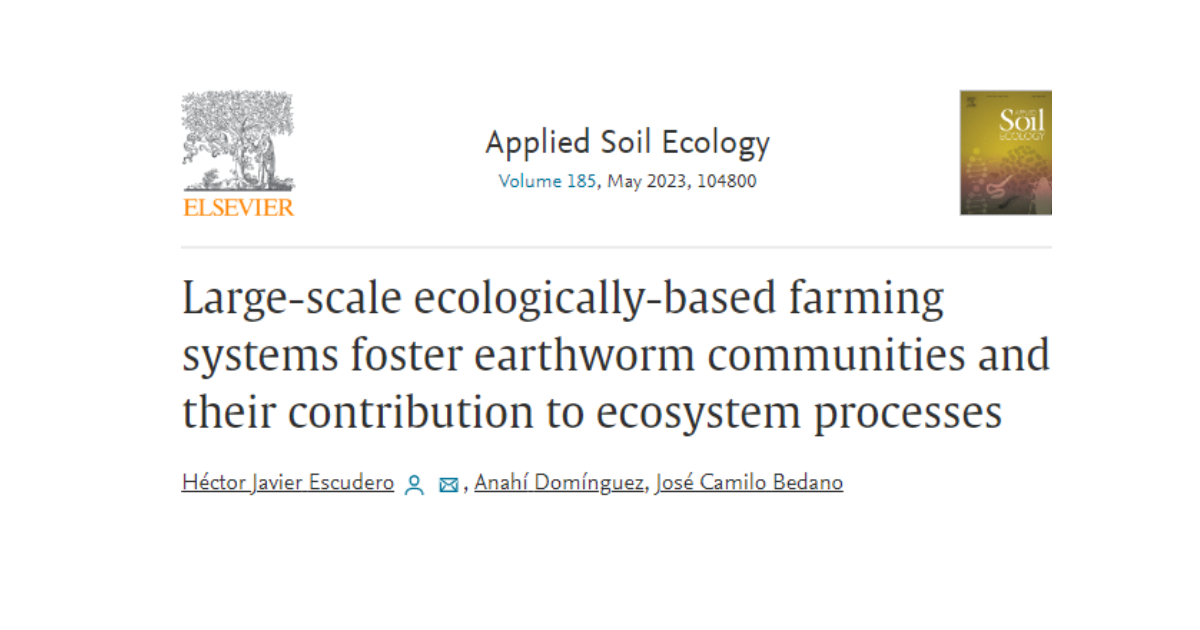Open the Applied Soil Ecology cover thumbnail

point(1005,152)
